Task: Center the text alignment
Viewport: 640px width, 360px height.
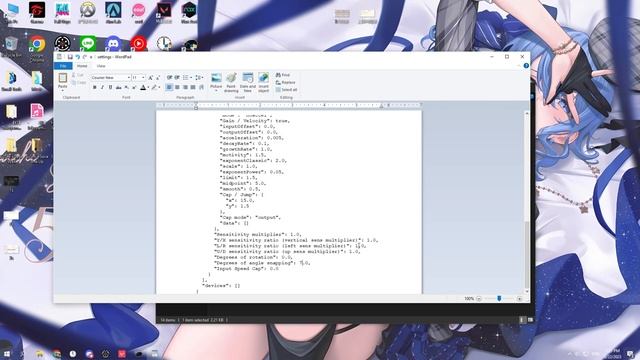Action: pos(177,87)
